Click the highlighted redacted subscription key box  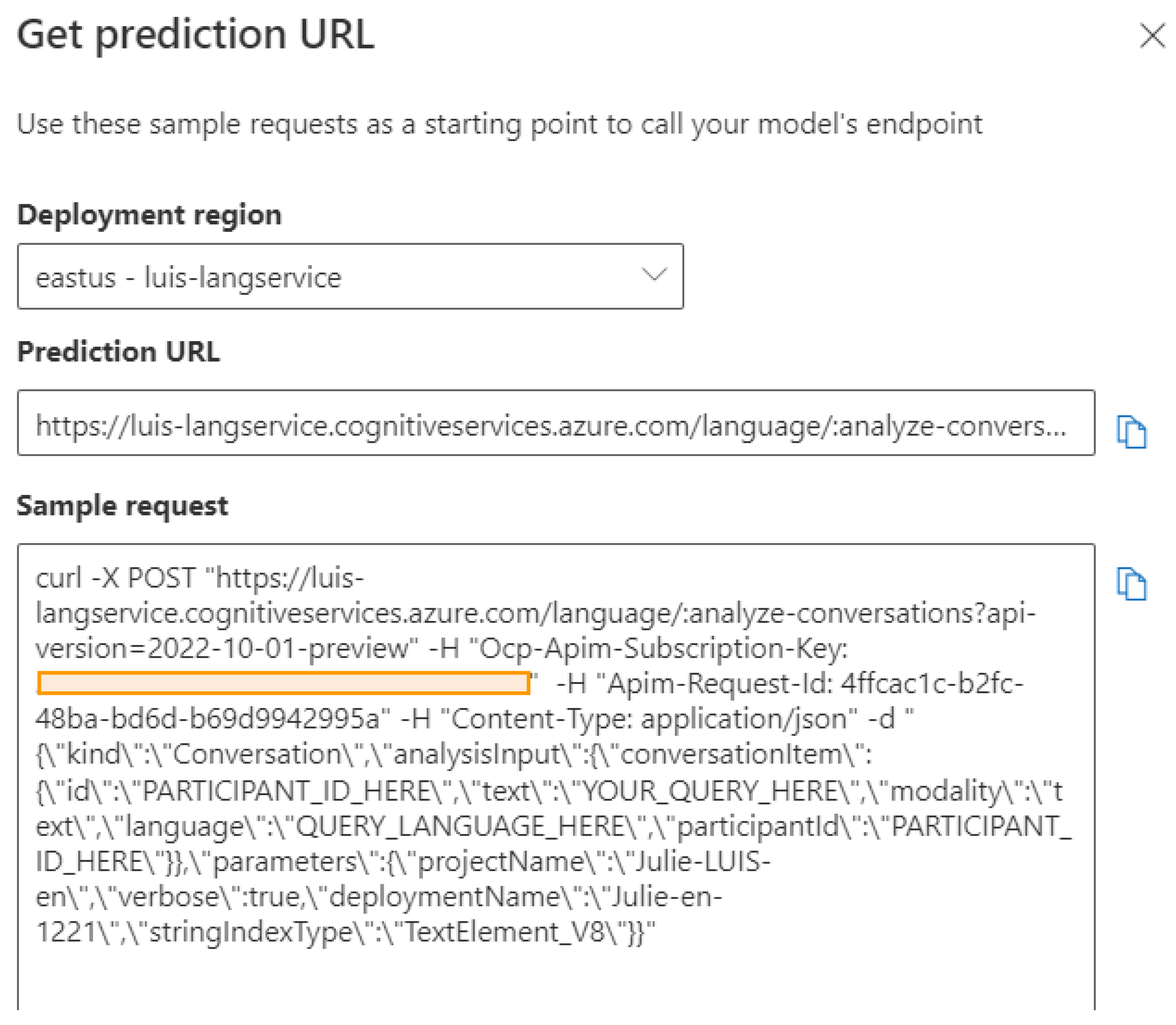[283, 683]
